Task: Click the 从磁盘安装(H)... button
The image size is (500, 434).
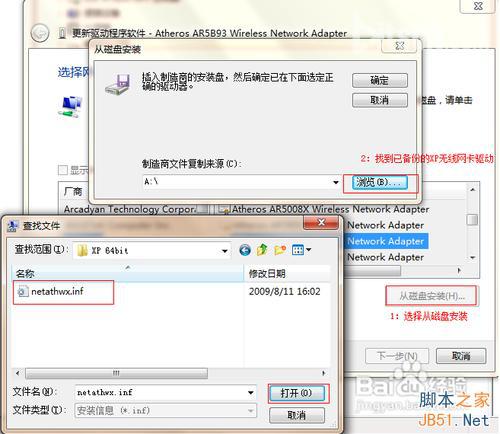Action: (x=431, y=296)
